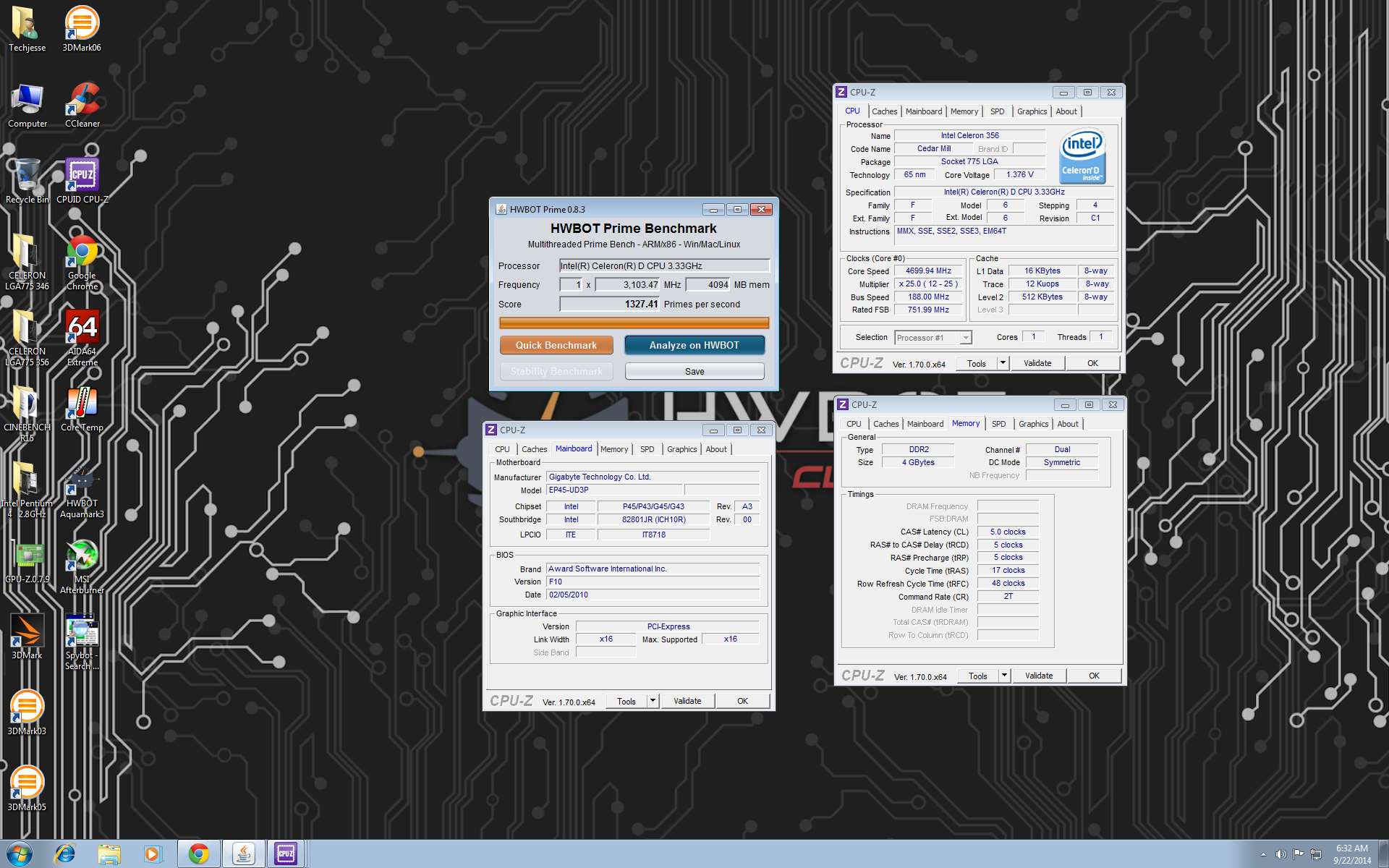Click the volume icon in system tray
The height and width of the screenshot is (868, 1389).
[x=1280, y=854]
